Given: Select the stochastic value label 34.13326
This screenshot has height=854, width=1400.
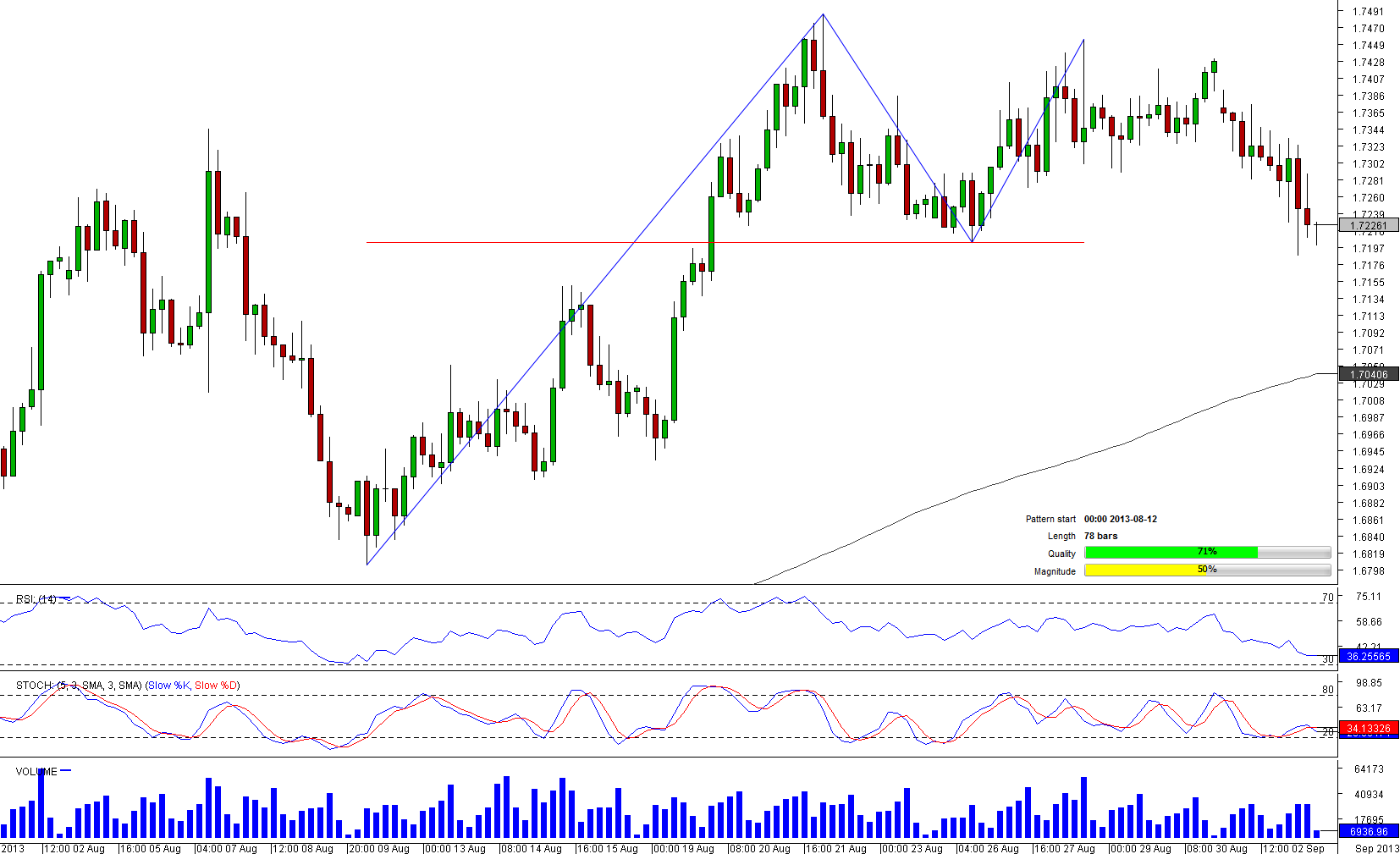Looking at the screenshot, I should (1369, 728).
